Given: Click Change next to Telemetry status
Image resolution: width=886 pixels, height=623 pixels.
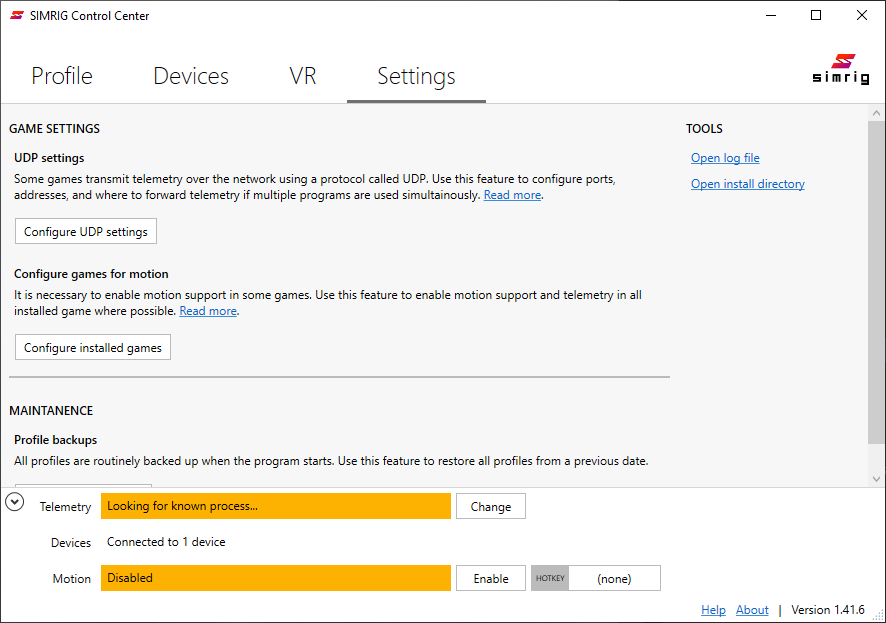Looking at the screenshot, I should click(x=491, y=507).
